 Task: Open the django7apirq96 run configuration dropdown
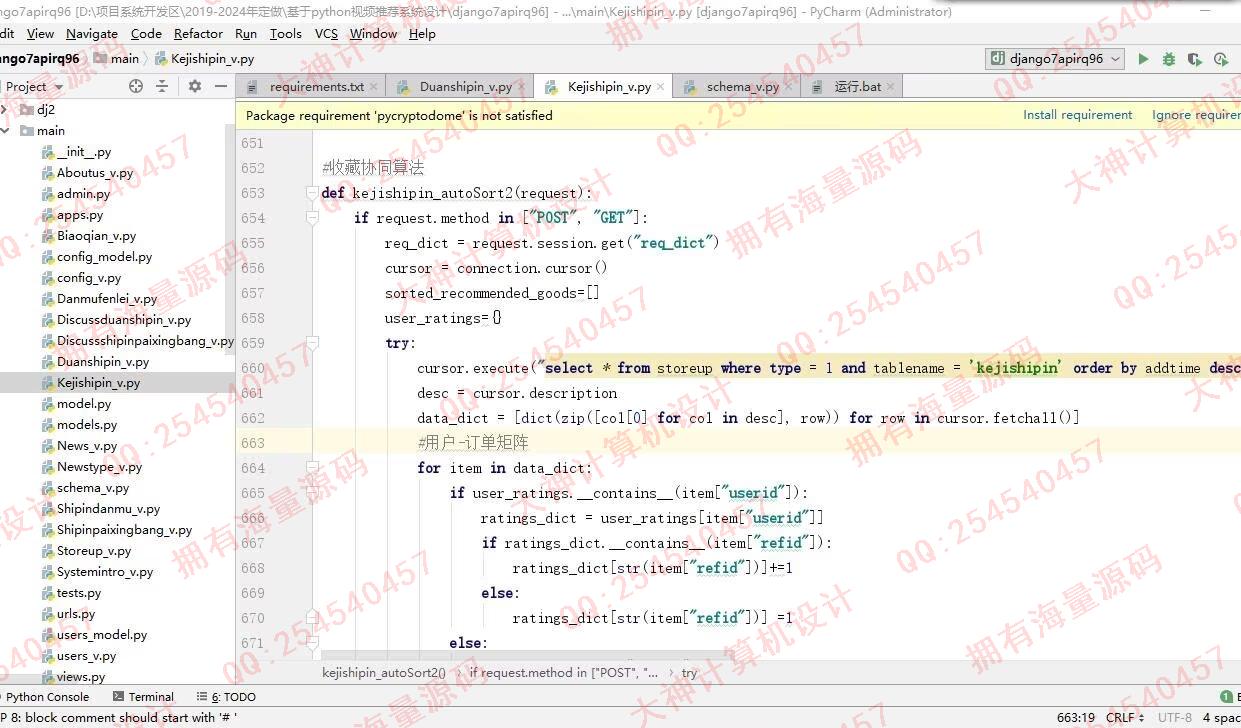pyautogui.click(x=1056, y=59)
